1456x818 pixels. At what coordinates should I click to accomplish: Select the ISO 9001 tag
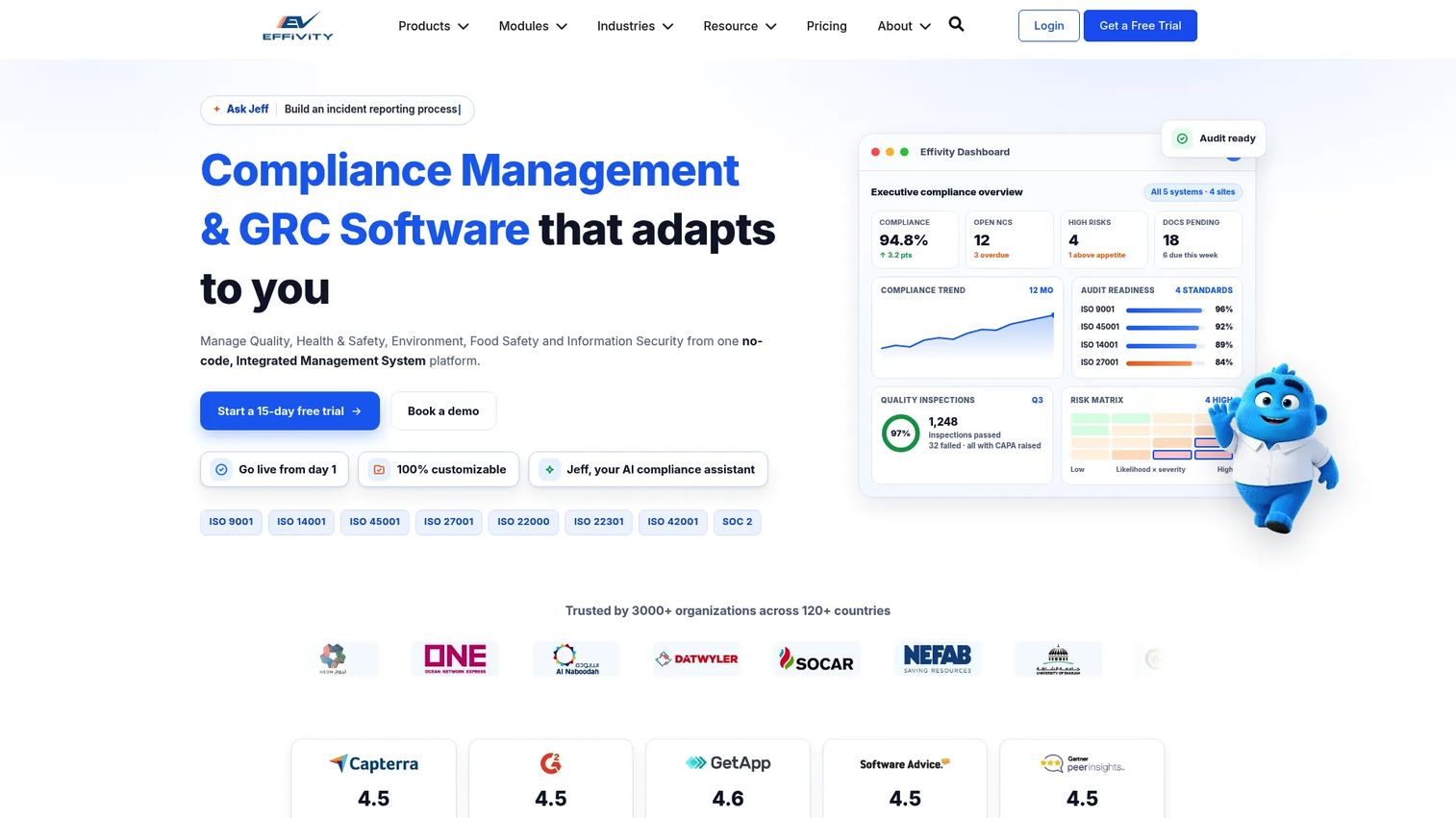[x=231, y=522]
